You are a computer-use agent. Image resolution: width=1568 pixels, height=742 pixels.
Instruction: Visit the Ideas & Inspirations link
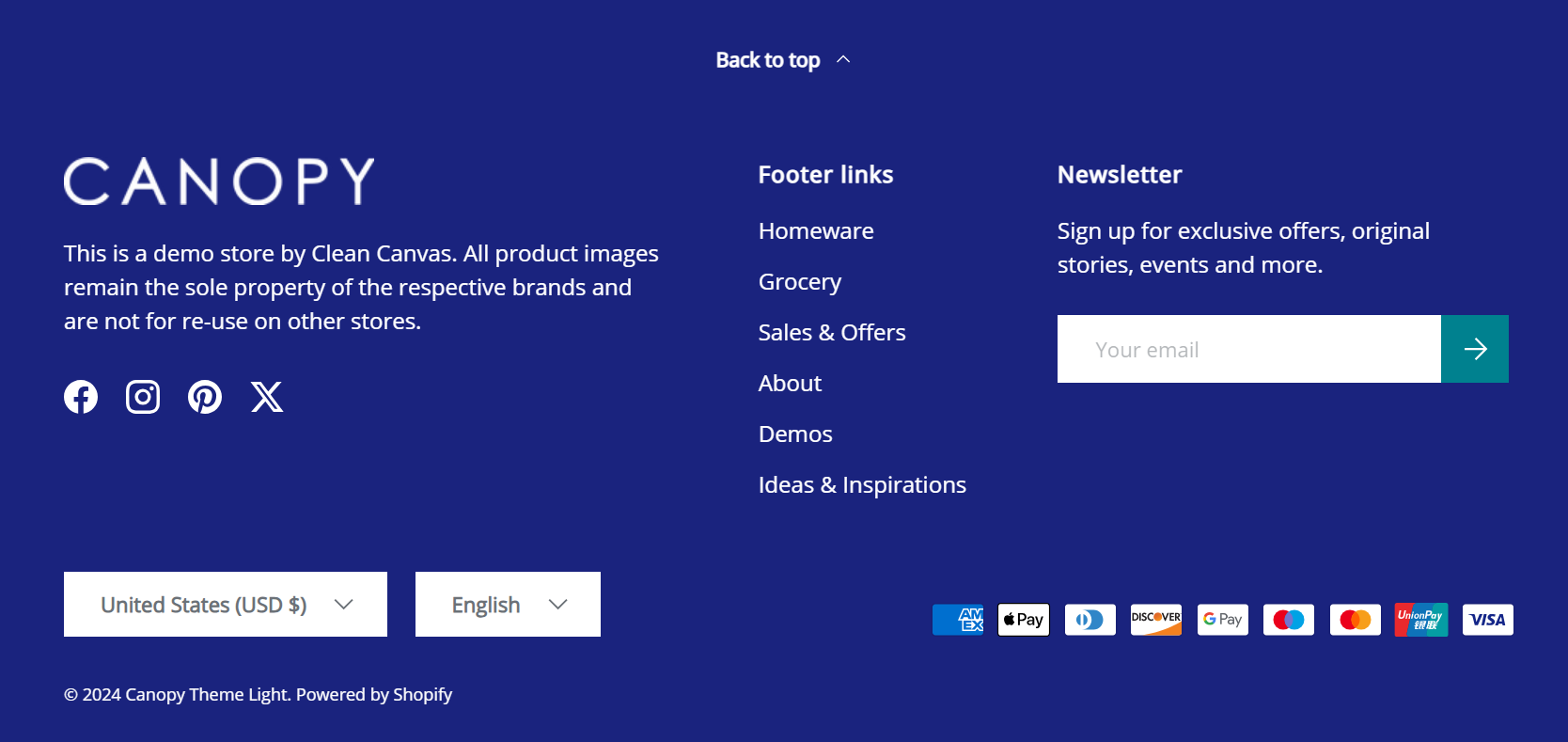862,485
